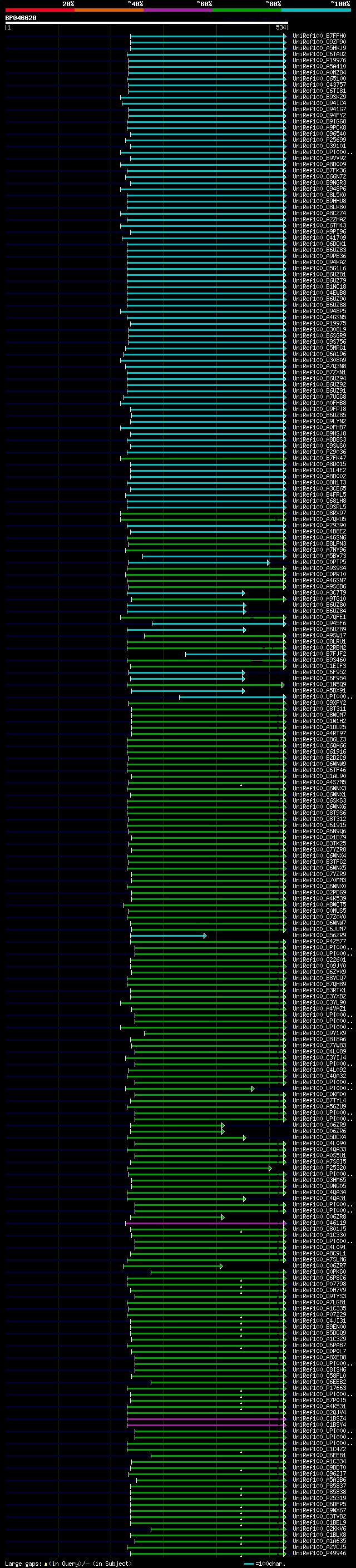Click hit label UniRef100_B9IGG8
The height and width of the screenshot is (1568, 356).
point(319,122)
